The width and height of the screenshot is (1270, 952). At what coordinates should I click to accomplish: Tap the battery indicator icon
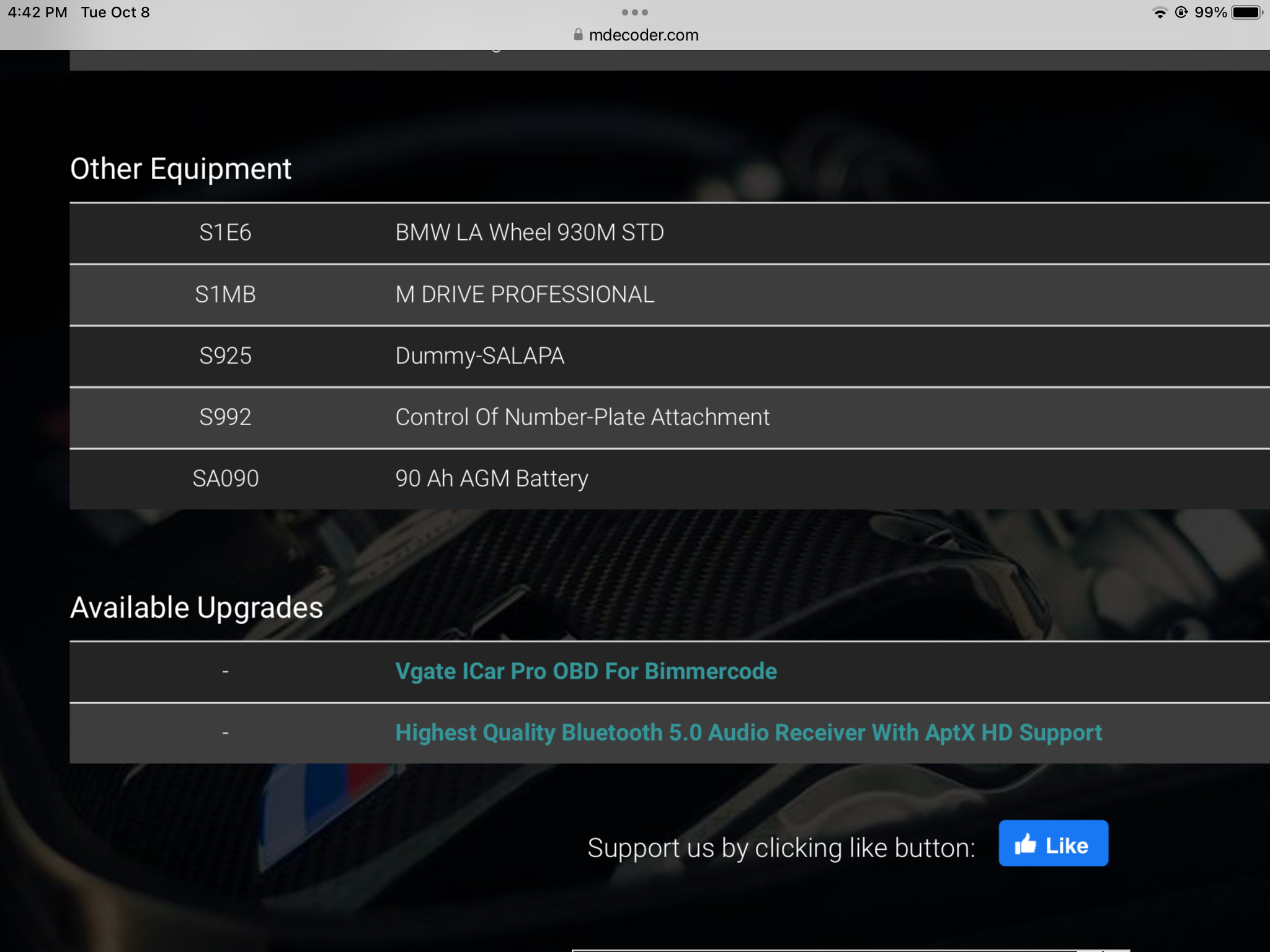tap(1247, 12)
